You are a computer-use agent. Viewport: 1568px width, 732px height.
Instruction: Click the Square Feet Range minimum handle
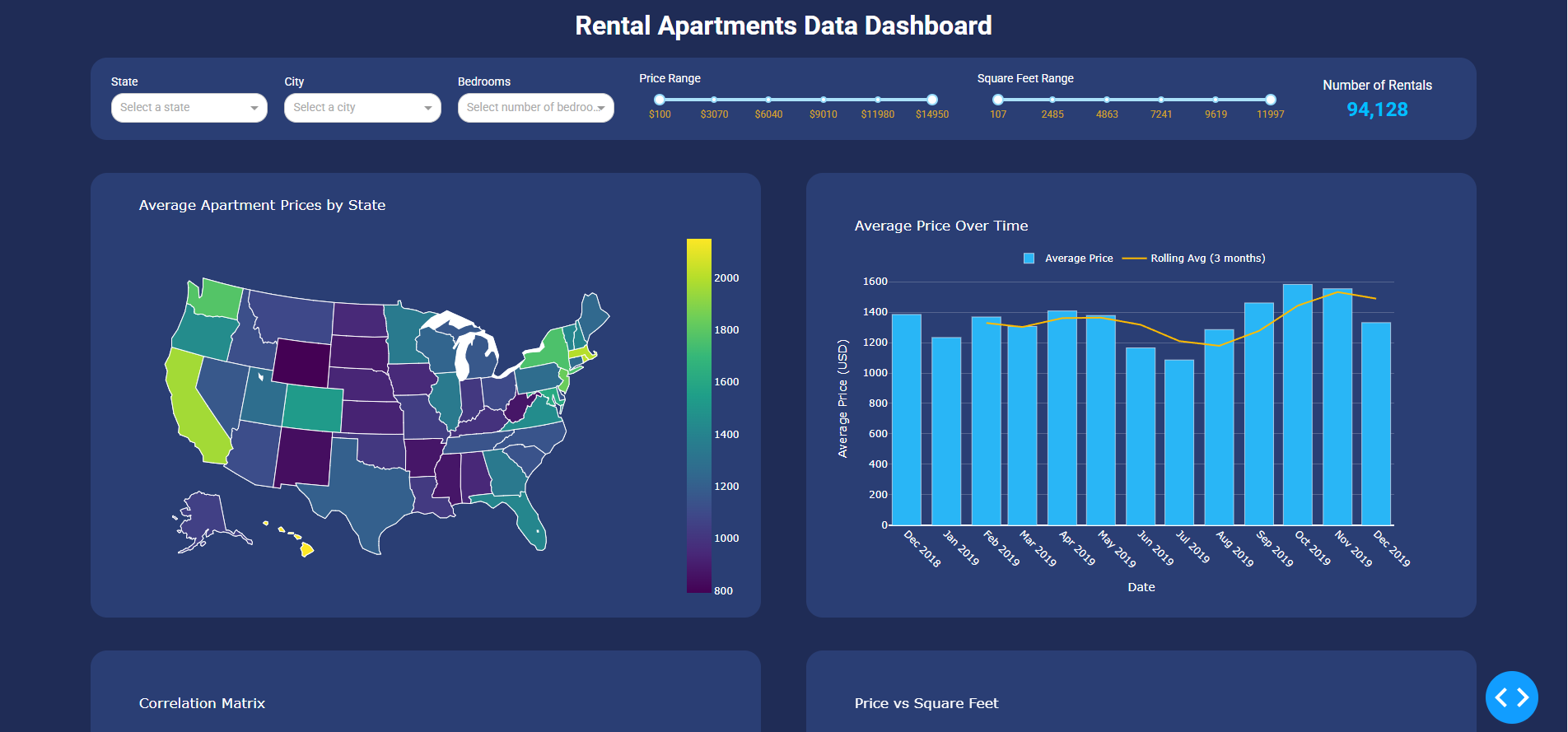point(998,100)
